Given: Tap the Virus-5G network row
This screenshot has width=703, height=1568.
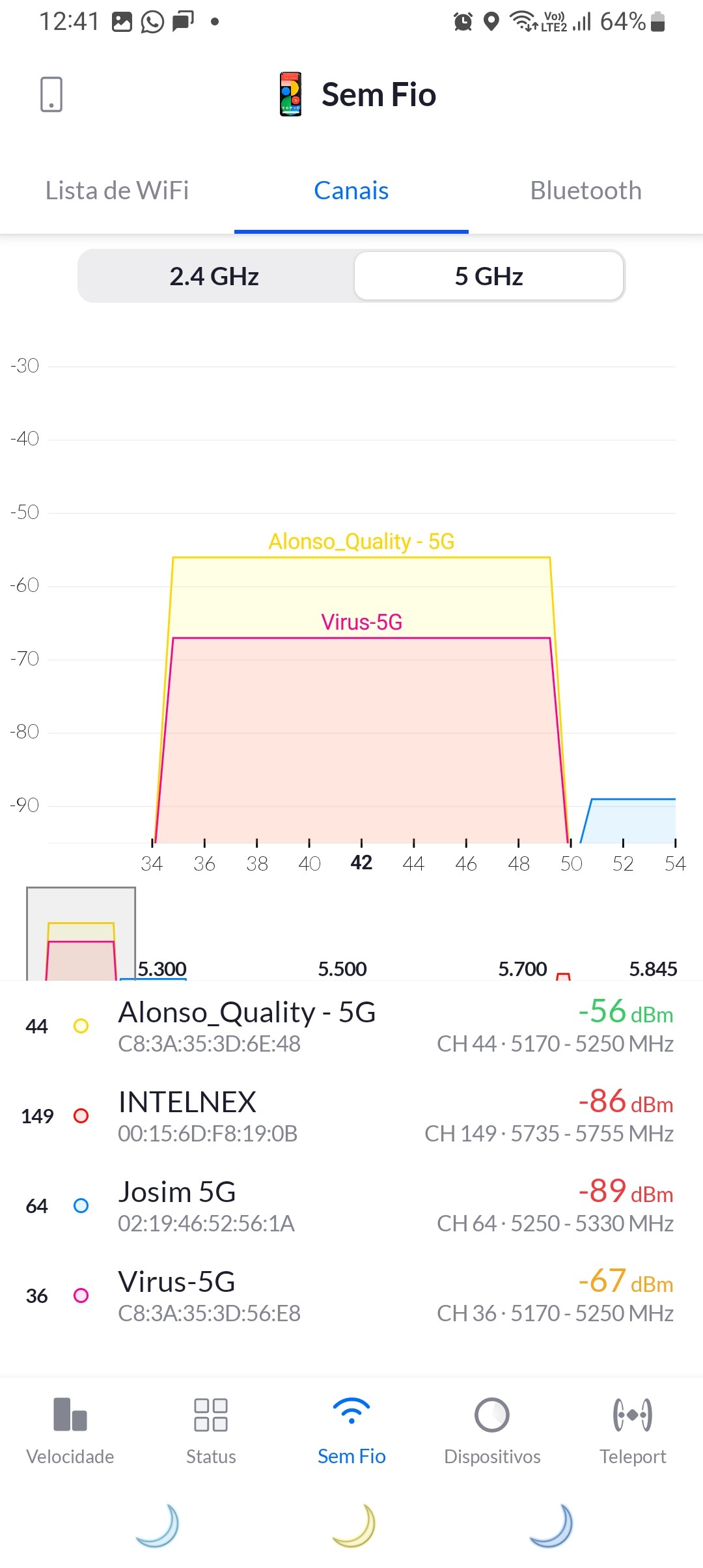Looking at the screenshot, I should click(351, 1296).
